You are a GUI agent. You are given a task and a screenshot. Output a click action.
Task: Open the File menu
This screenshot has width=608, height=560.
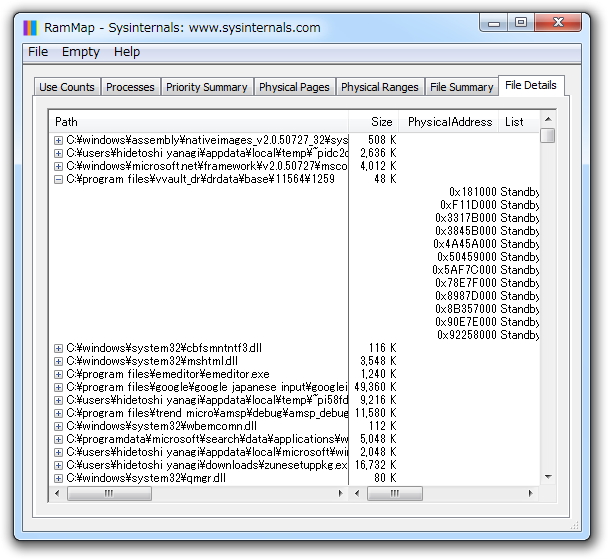38,52
